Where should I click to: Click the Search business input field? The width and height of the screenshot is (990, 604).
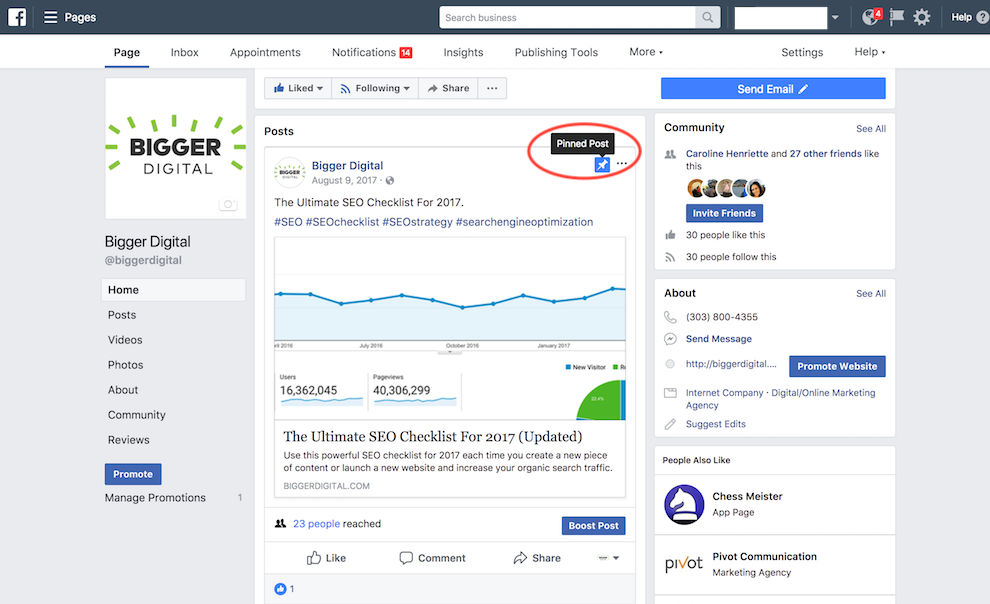click(x=567, y=18)
